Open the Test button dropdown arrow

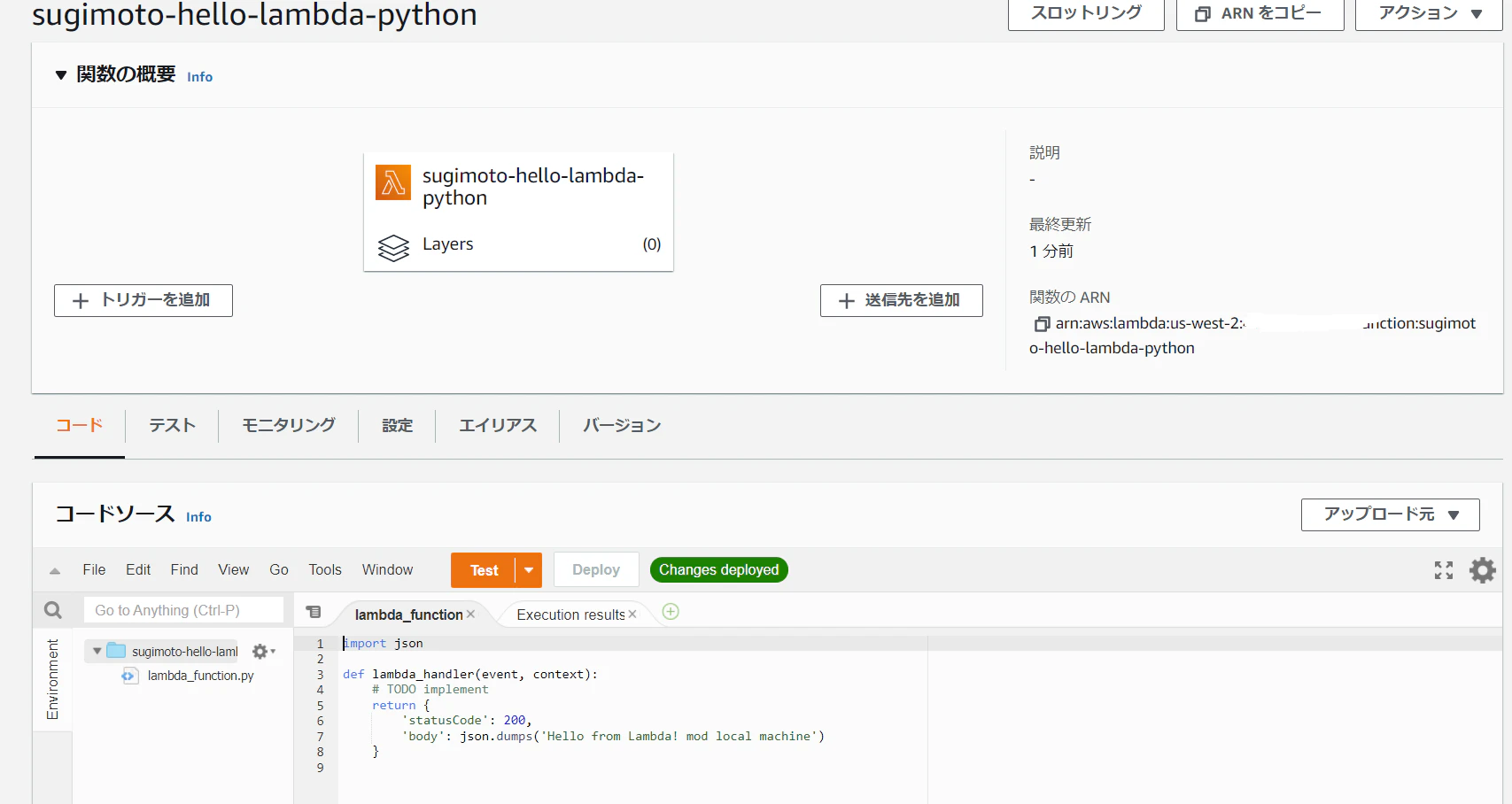(529, 570)
